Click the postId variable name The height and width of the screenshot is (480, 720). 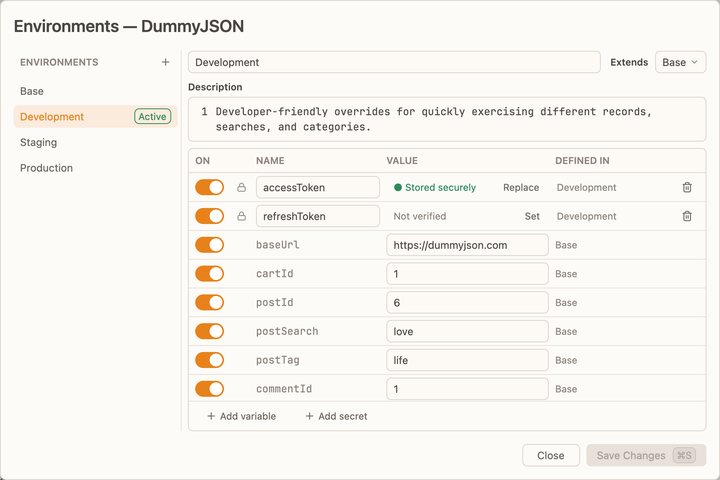(275, 303)
